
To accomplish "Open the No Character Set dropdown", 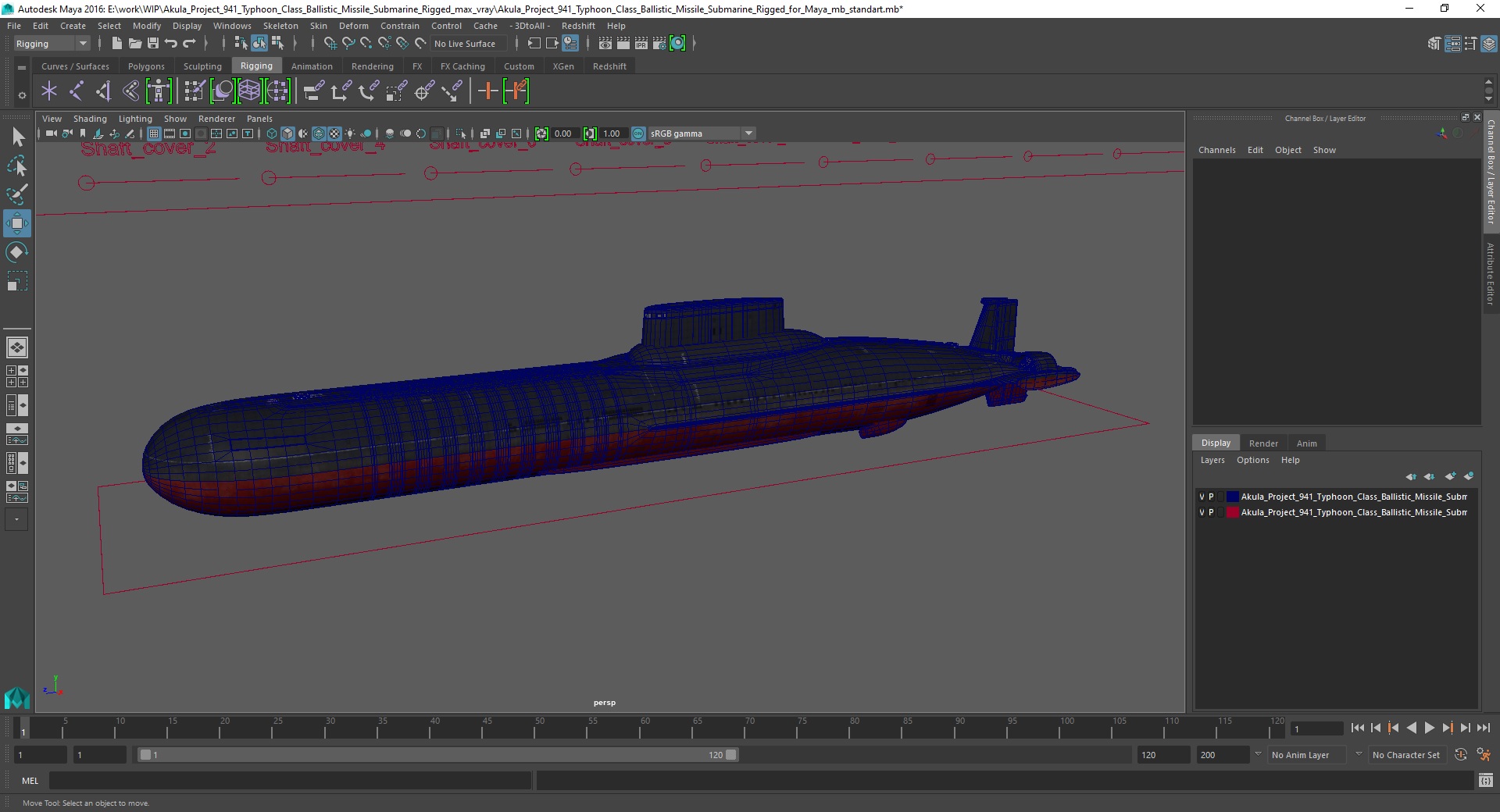I will coord(1406,755).
